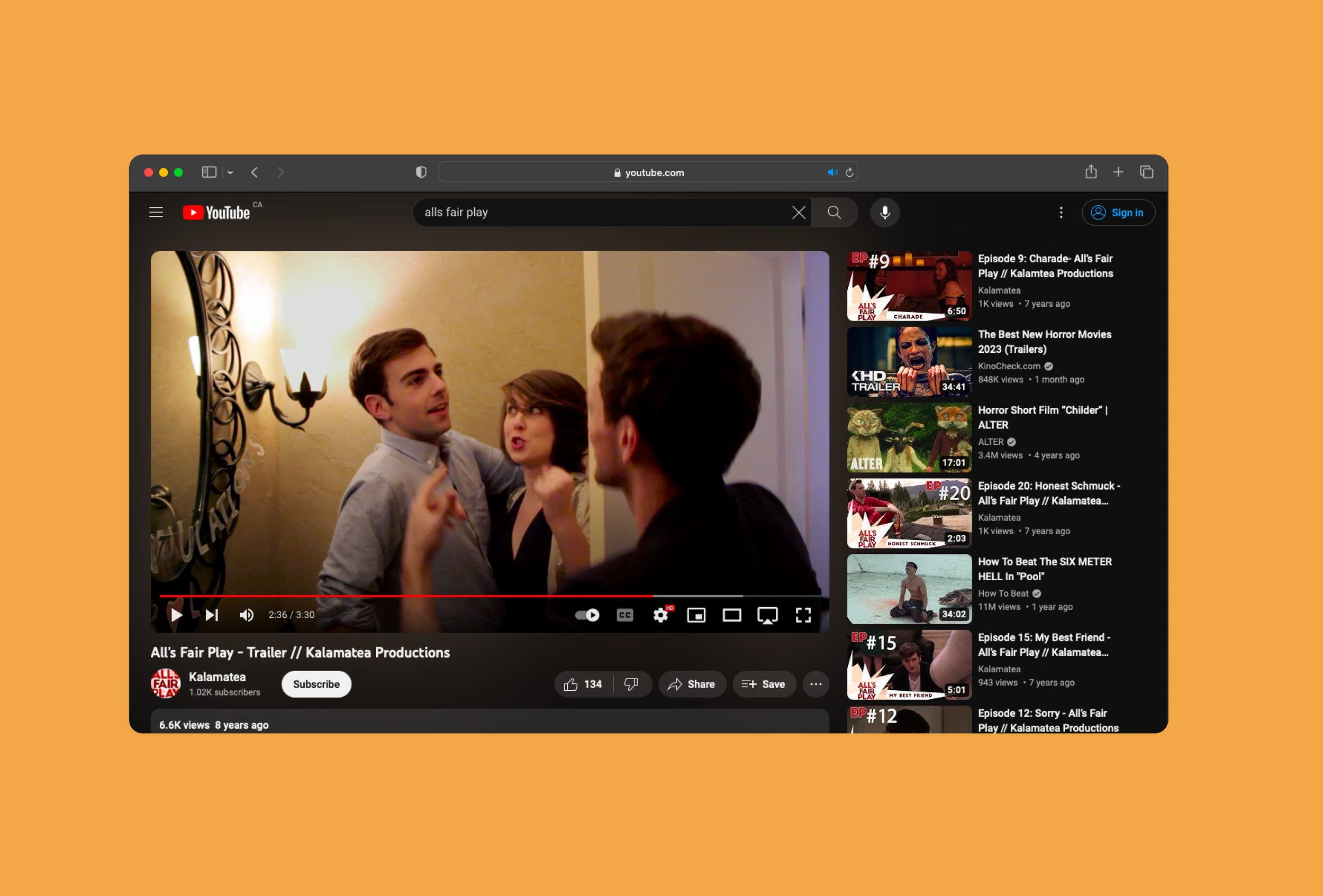Click the AirPlay icon in the player
The height and width of the screenshot is (896, 1323).
(x=767, y=615)
